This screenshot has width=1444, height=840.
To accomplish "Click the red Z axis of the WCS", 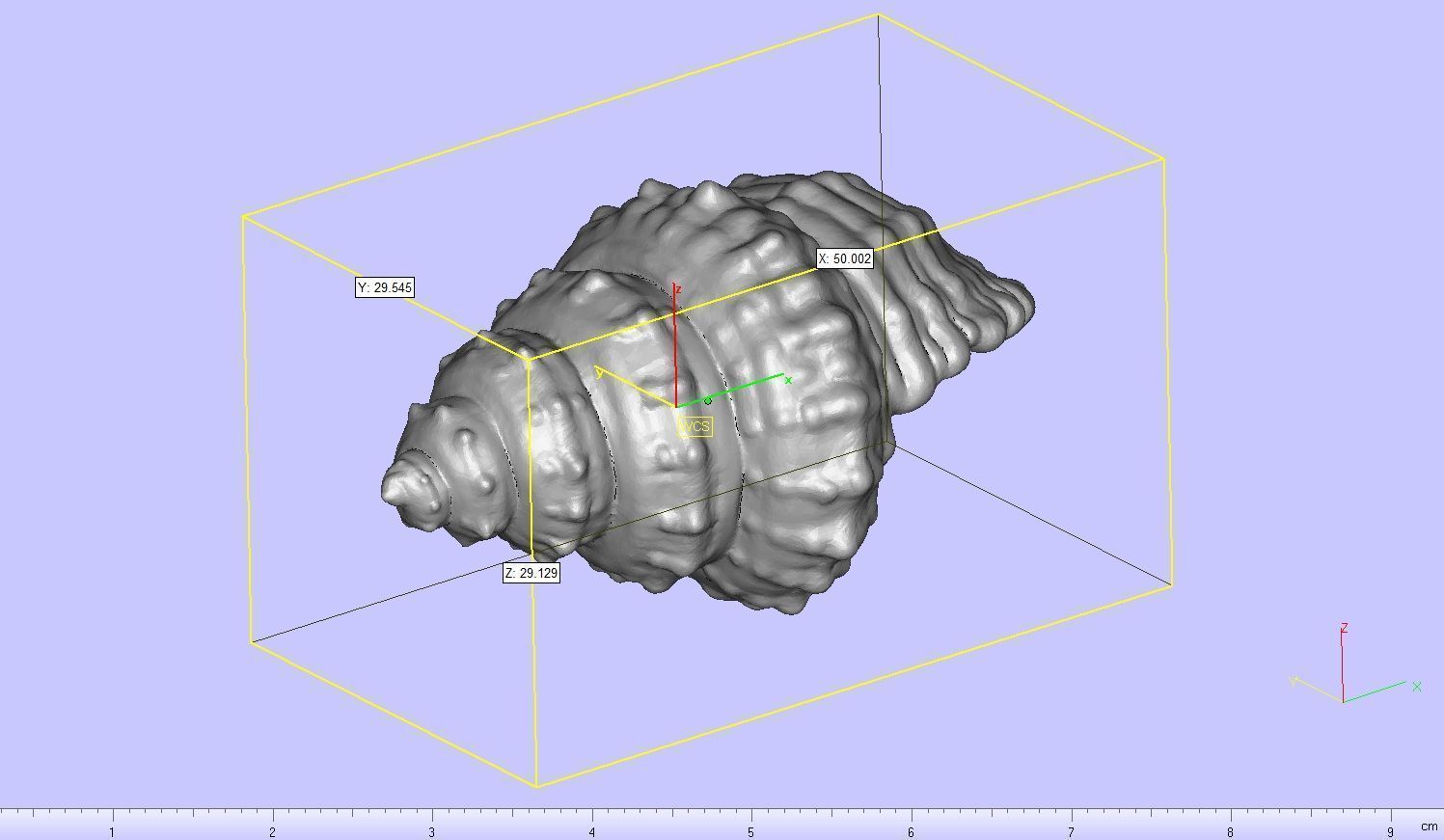I will 675,347.
